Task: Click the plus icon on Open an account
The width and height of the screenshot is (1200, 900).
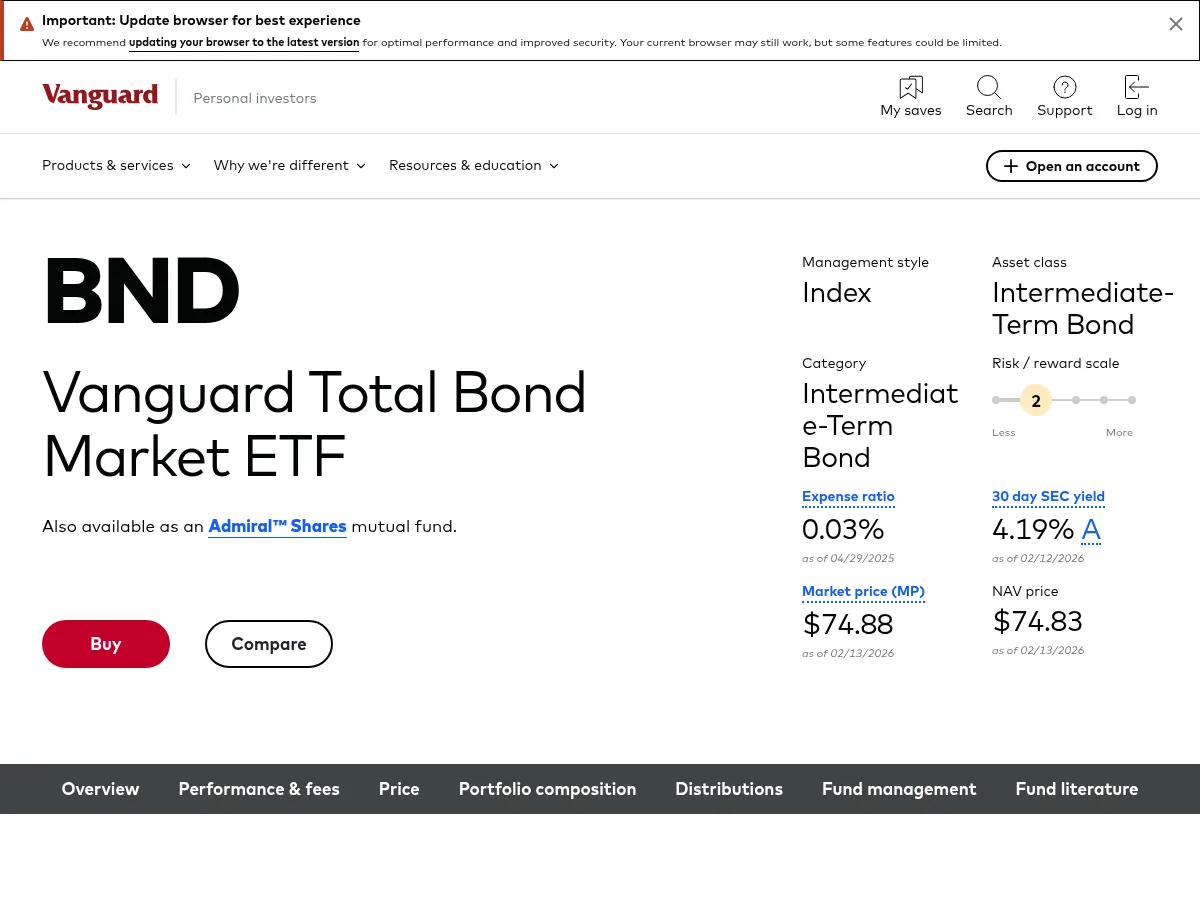Action: tap(1011, 166)
